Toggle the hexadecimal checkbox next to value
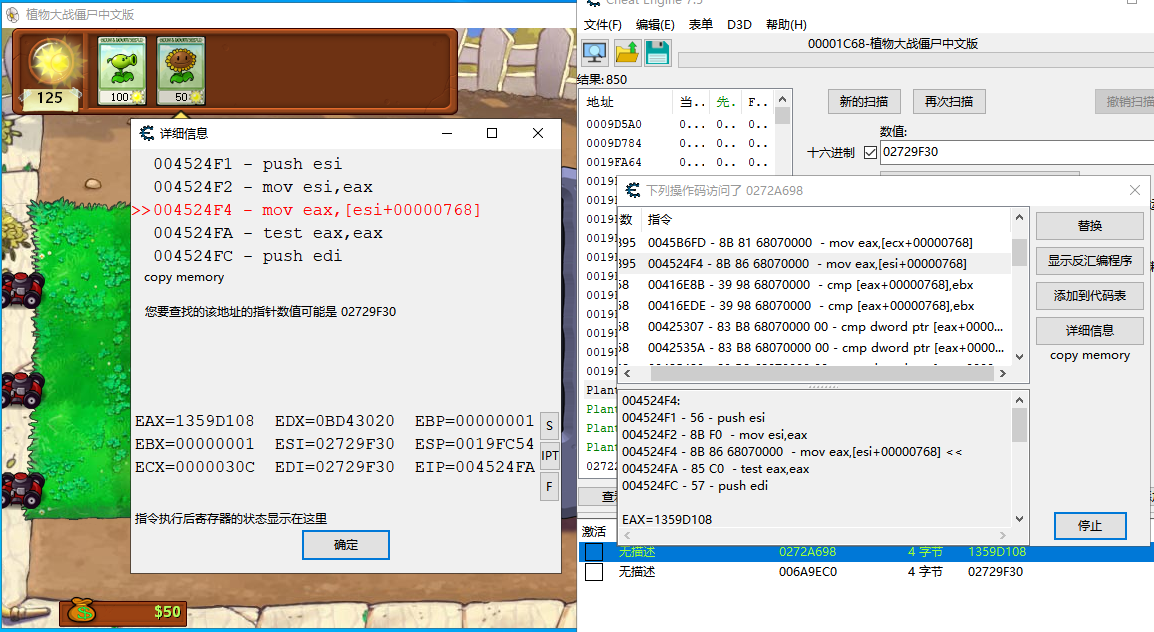 pos(869,153)
